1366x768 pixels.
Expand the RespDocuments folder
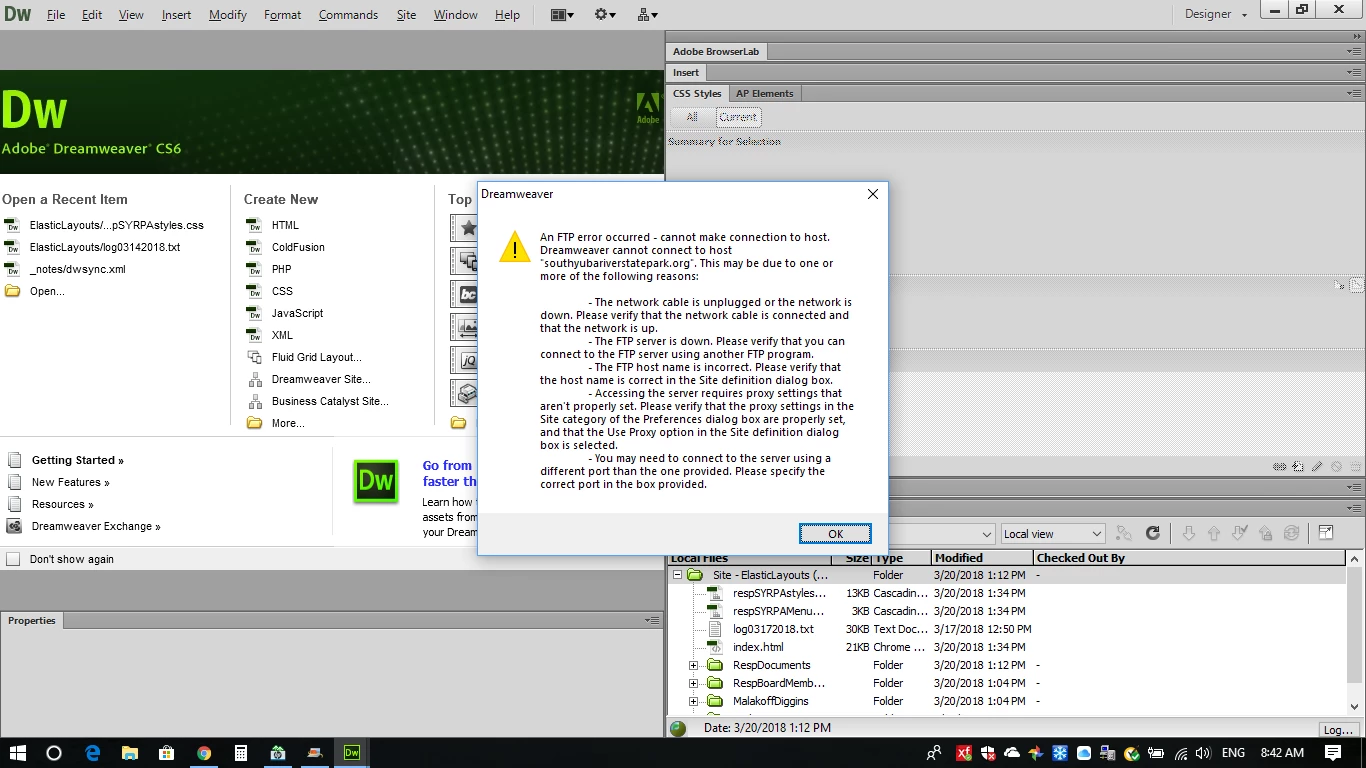(693, 665)
